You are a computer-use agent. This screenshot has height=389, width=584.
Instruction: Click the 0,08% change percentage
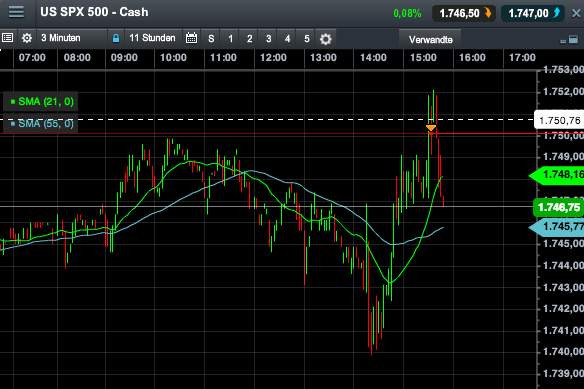click(x=407, y=14)
